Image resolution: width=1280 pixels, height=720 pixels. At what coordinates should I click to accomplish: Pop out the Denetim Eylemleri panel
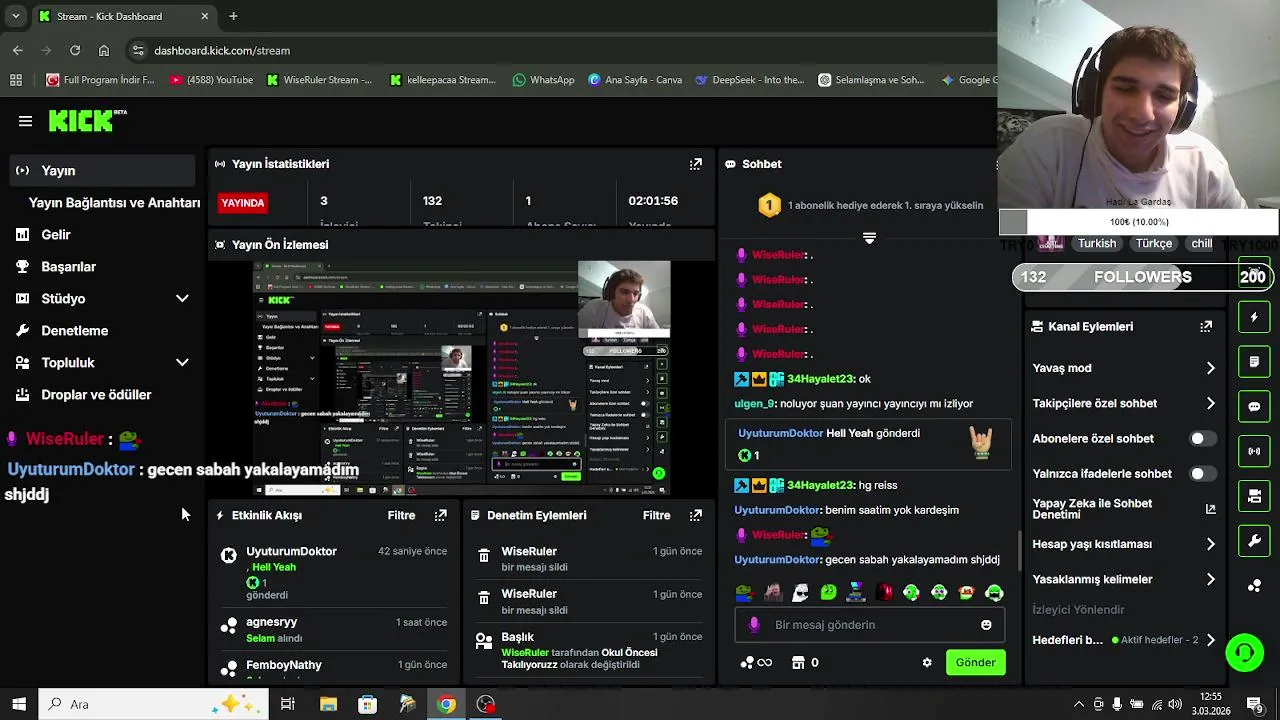pos(696,515)
